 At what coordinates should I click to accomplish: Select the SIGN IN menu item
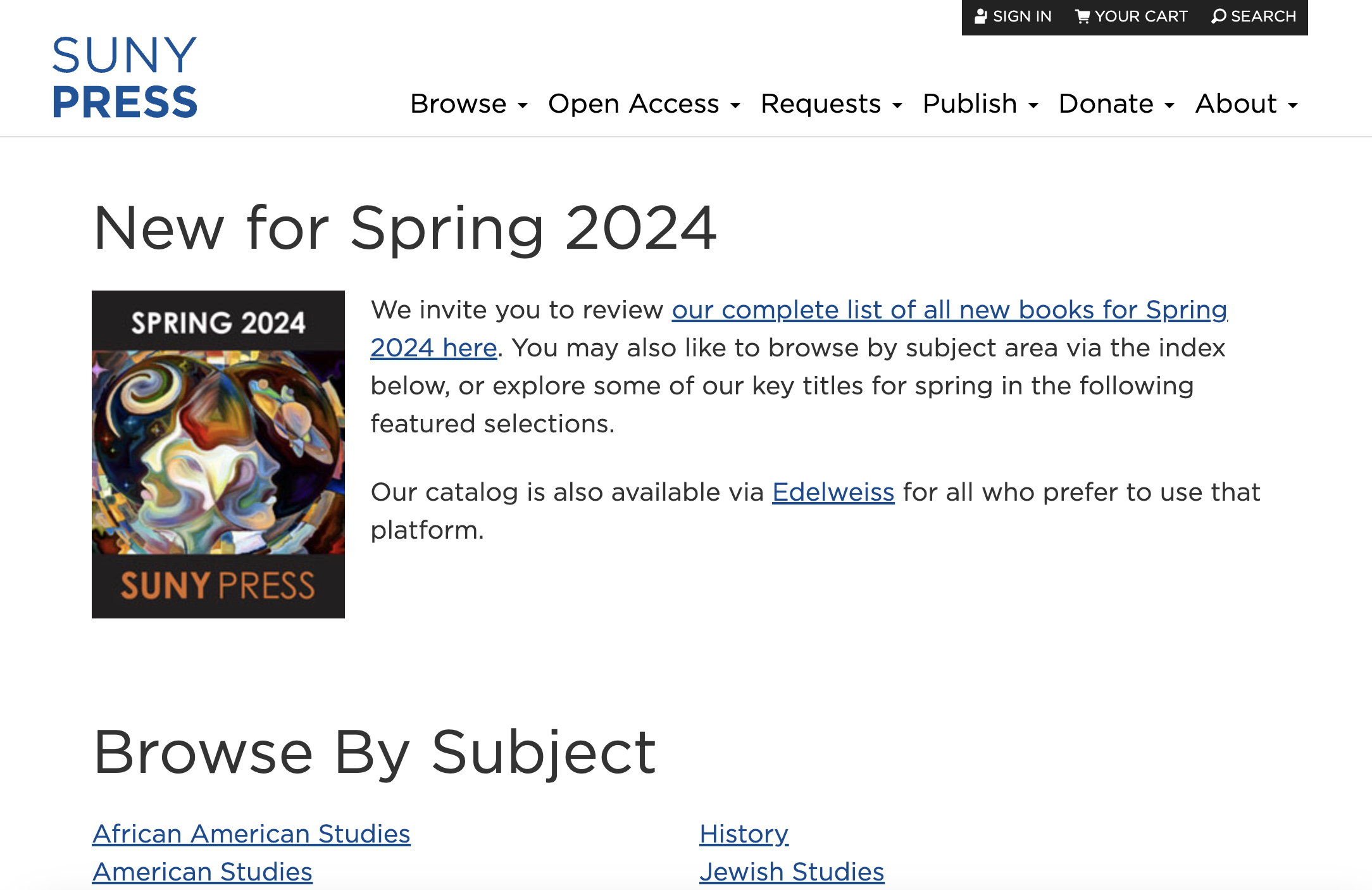pos(1021,15)
